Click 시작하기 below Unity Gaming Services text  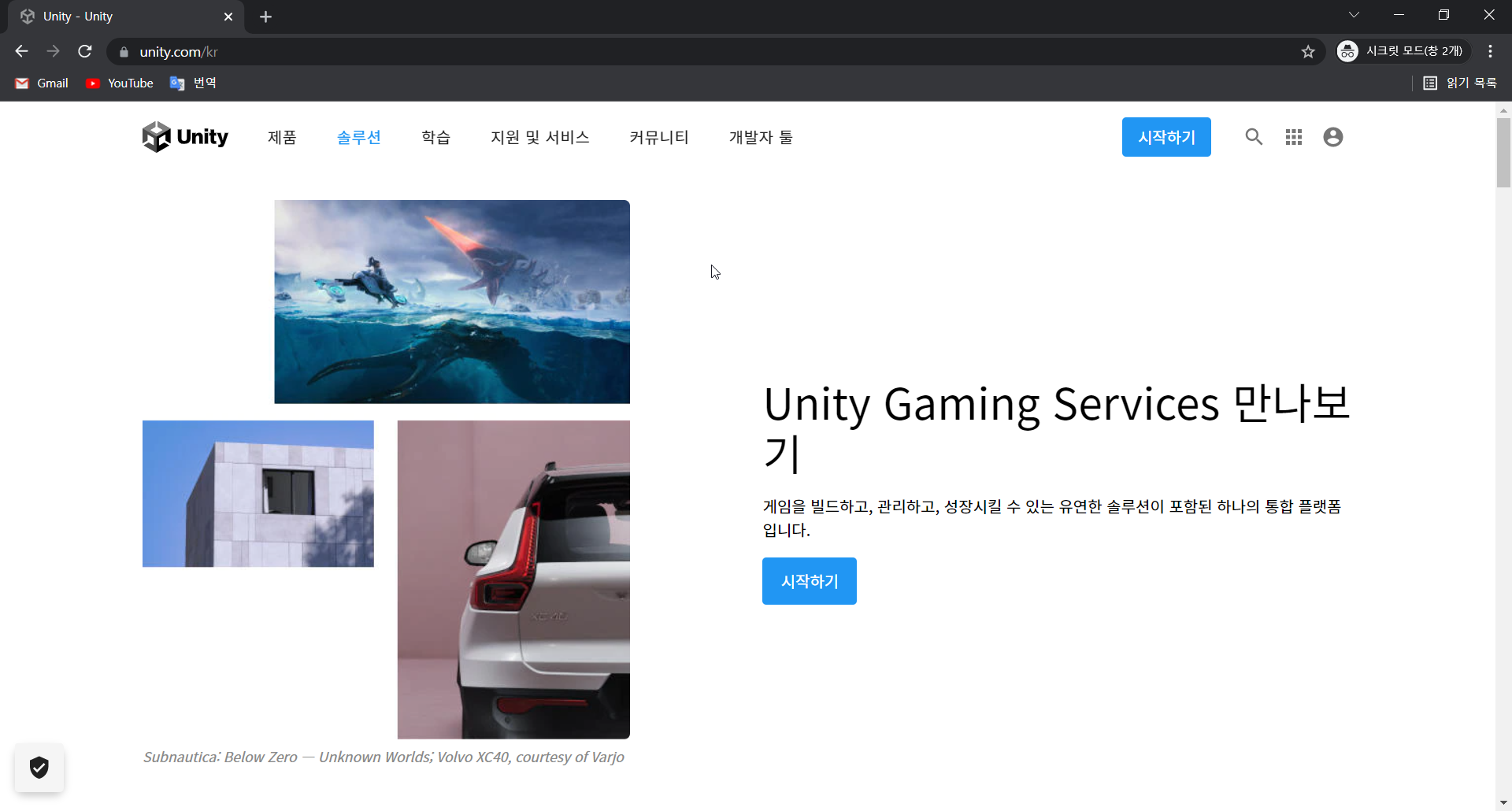[x=810, y=581]
